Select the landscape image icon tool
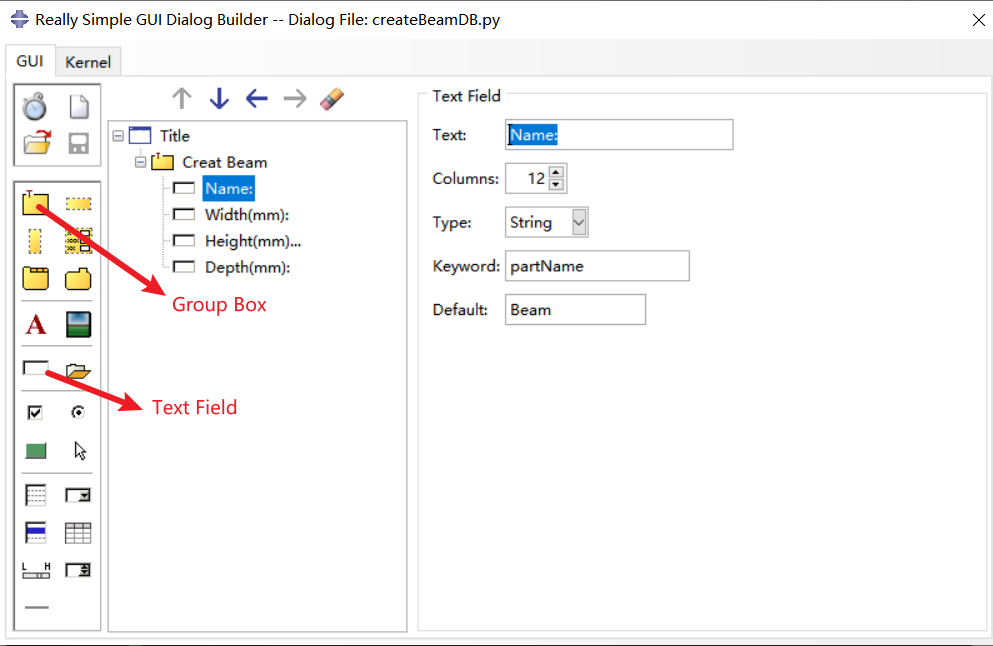 coord(78,325)
